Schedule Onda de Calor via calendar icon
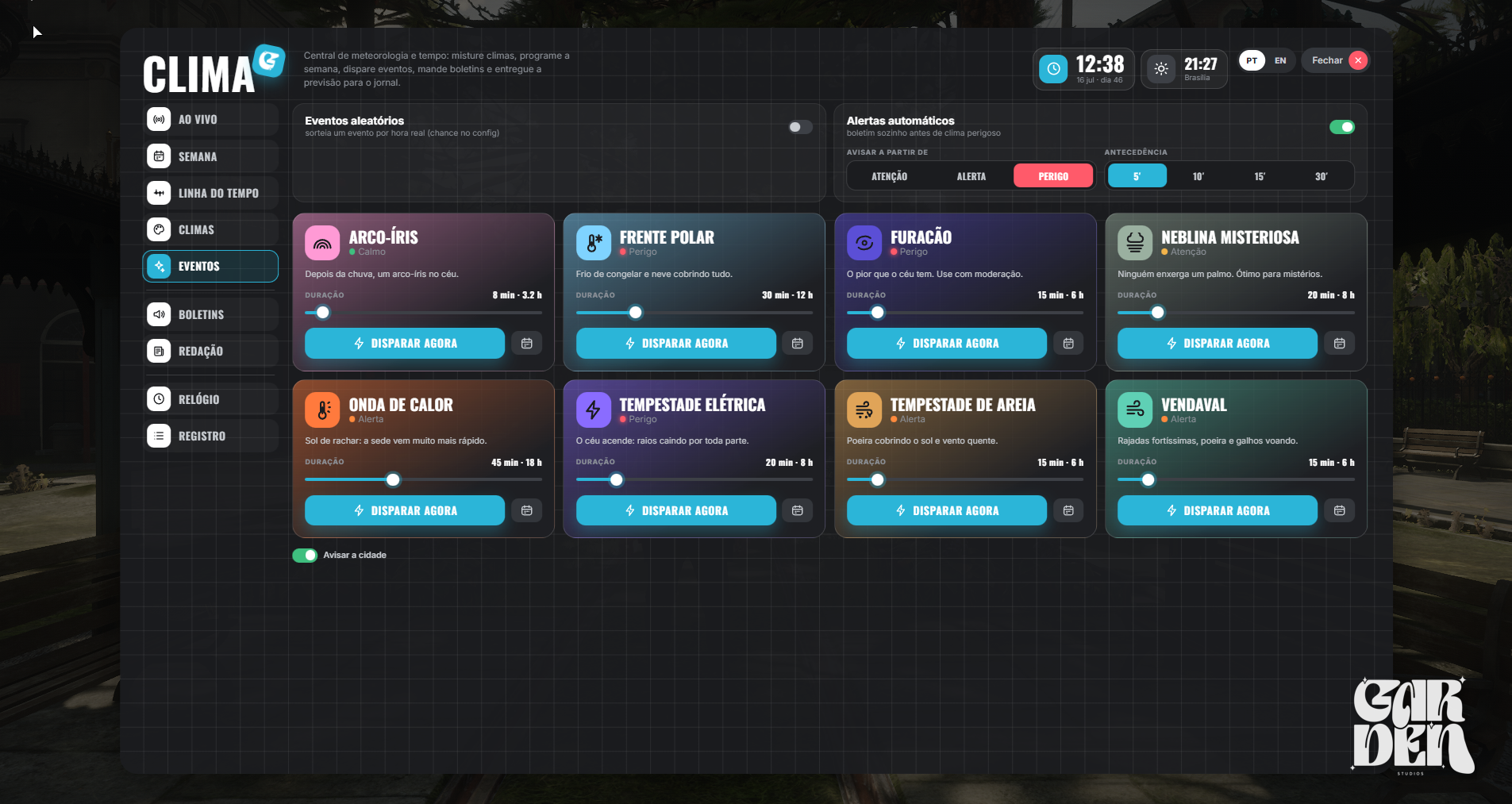1512x804 pixels. click(x=526, y=510)
